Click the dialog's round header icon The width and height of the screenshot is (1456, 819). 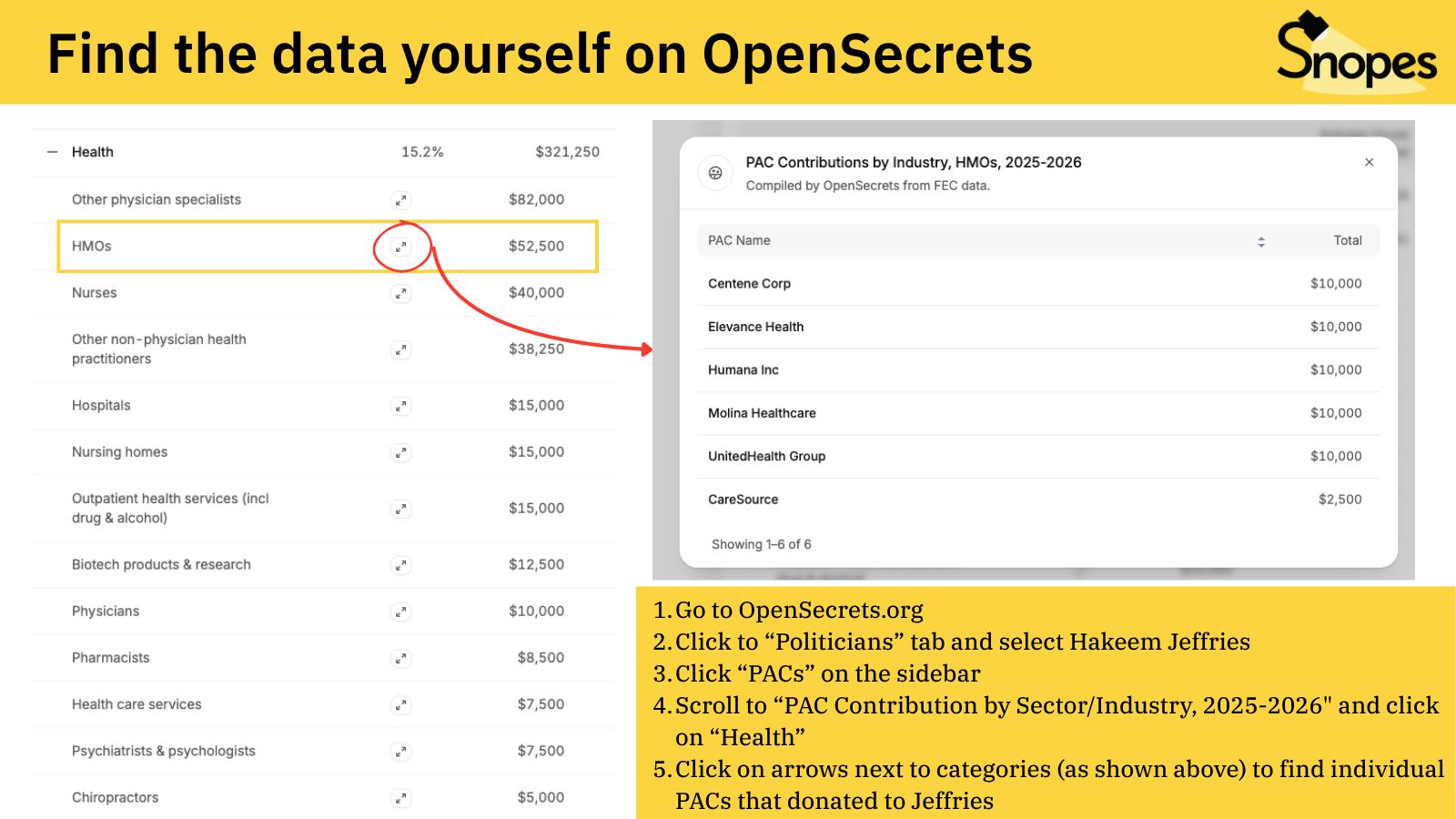[x=715, y=173]
